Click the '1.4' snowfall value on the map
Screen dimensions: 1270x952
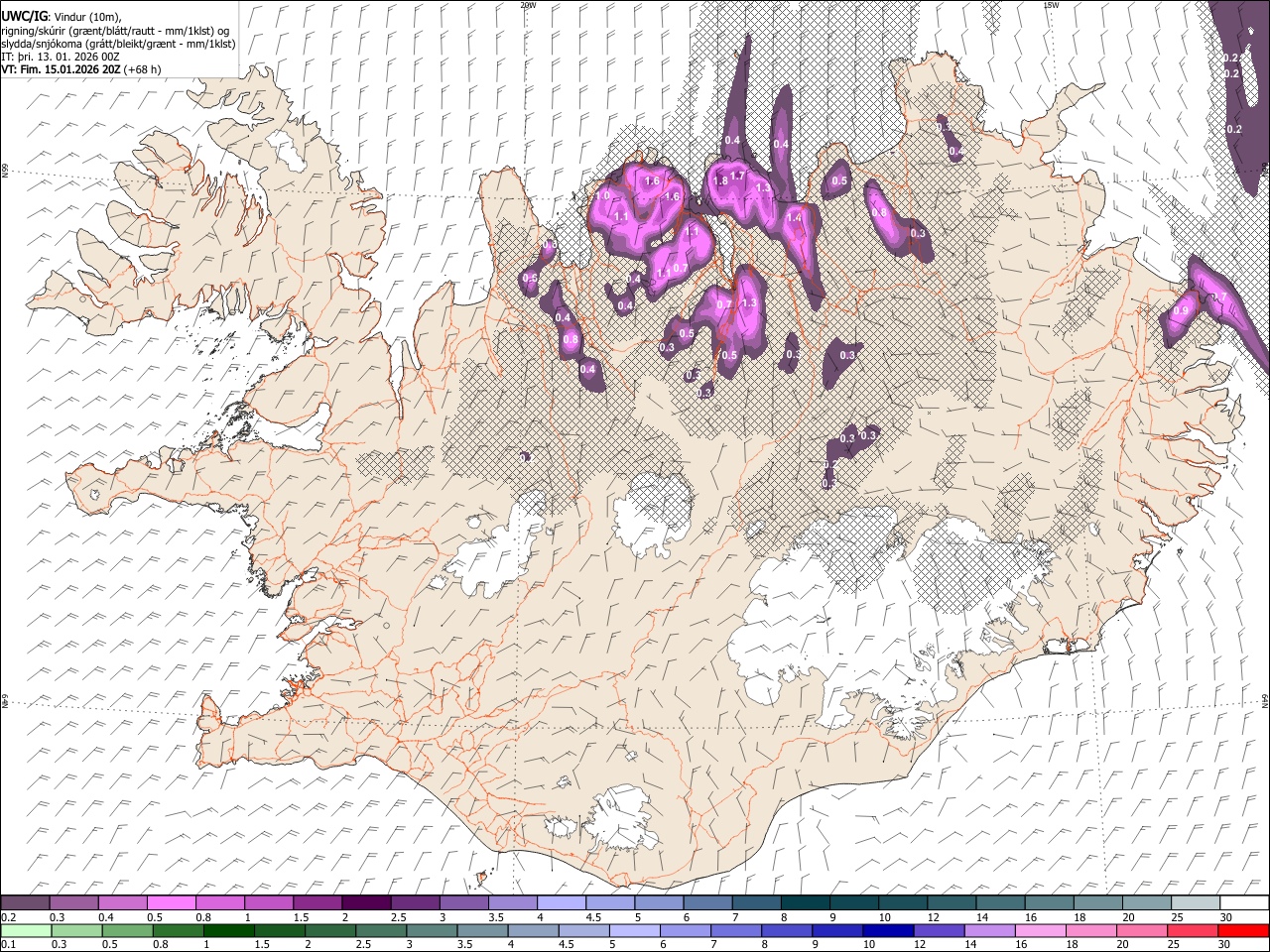point(794,218)
